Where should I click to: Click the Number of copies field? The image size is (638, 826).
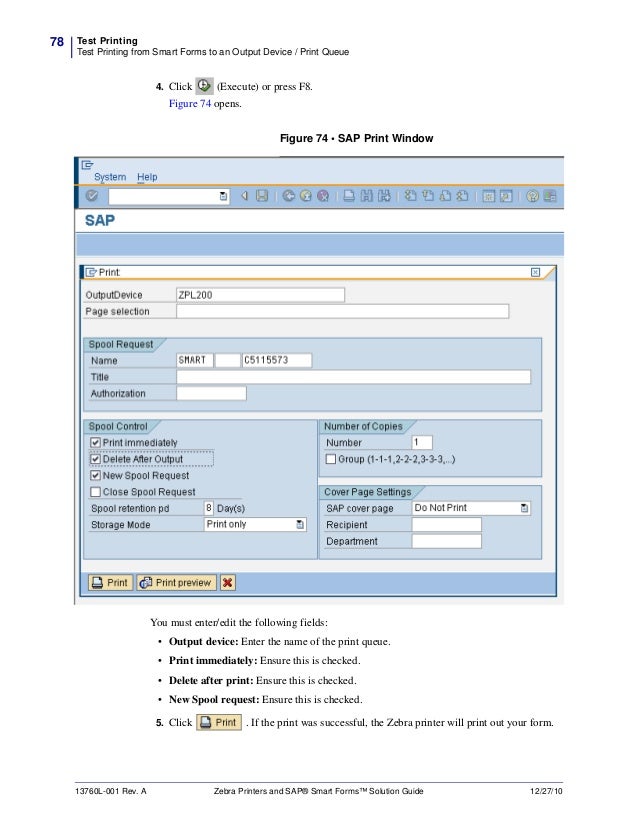pos(422,442)
